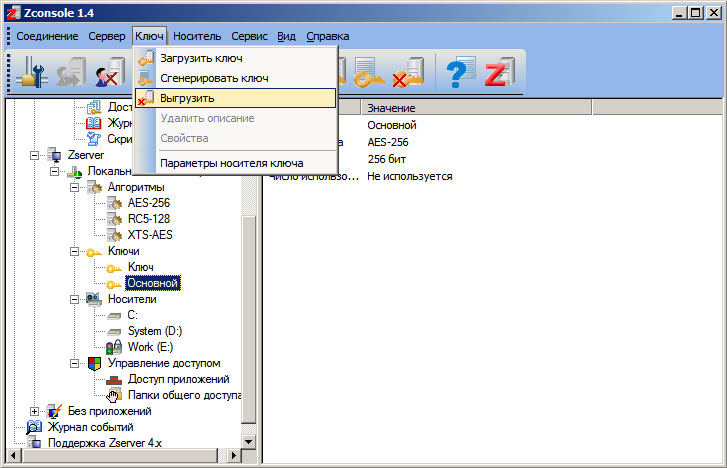
Task: Open the Сервер menu
Action: [107, 36]
